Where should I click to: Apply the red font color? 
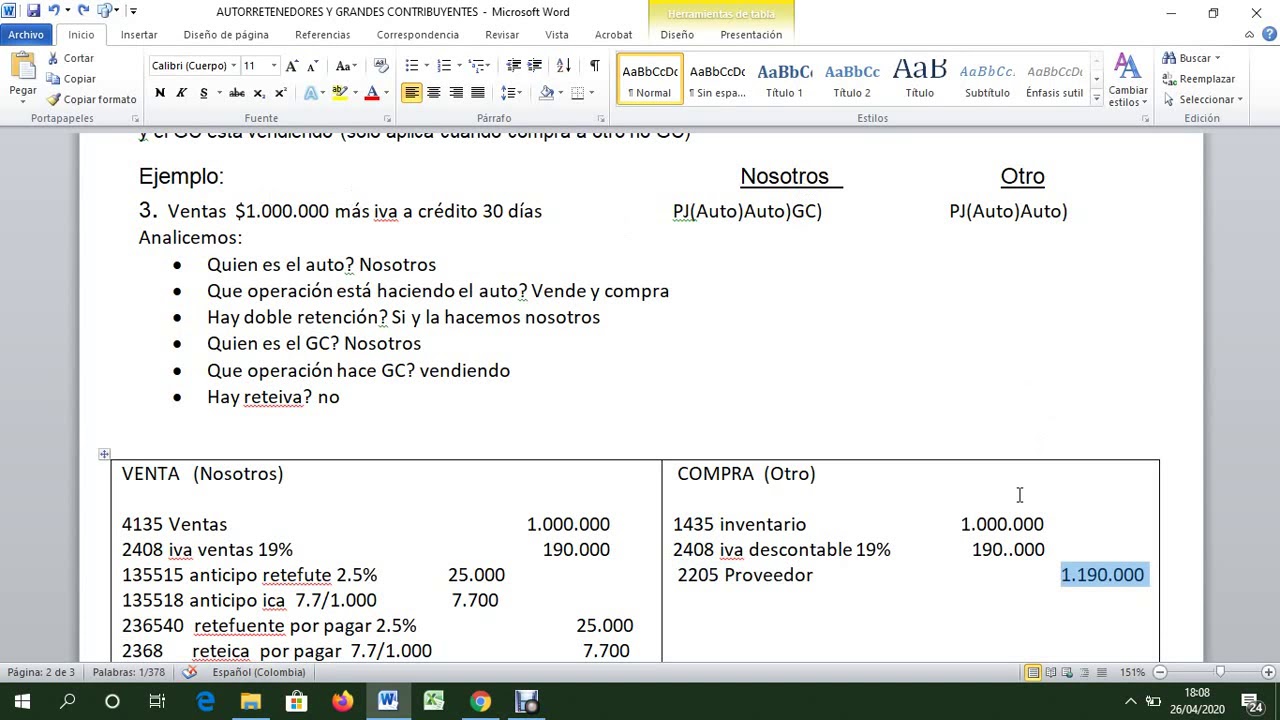371,93
